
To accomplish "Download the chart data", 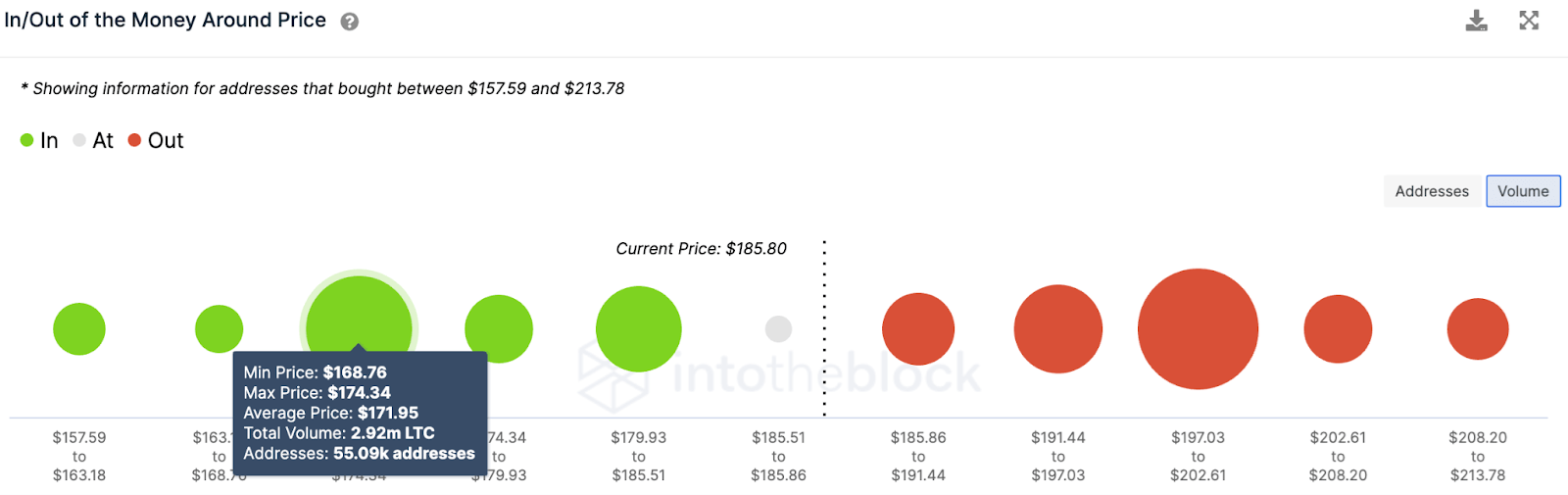I will [1476, 21].
